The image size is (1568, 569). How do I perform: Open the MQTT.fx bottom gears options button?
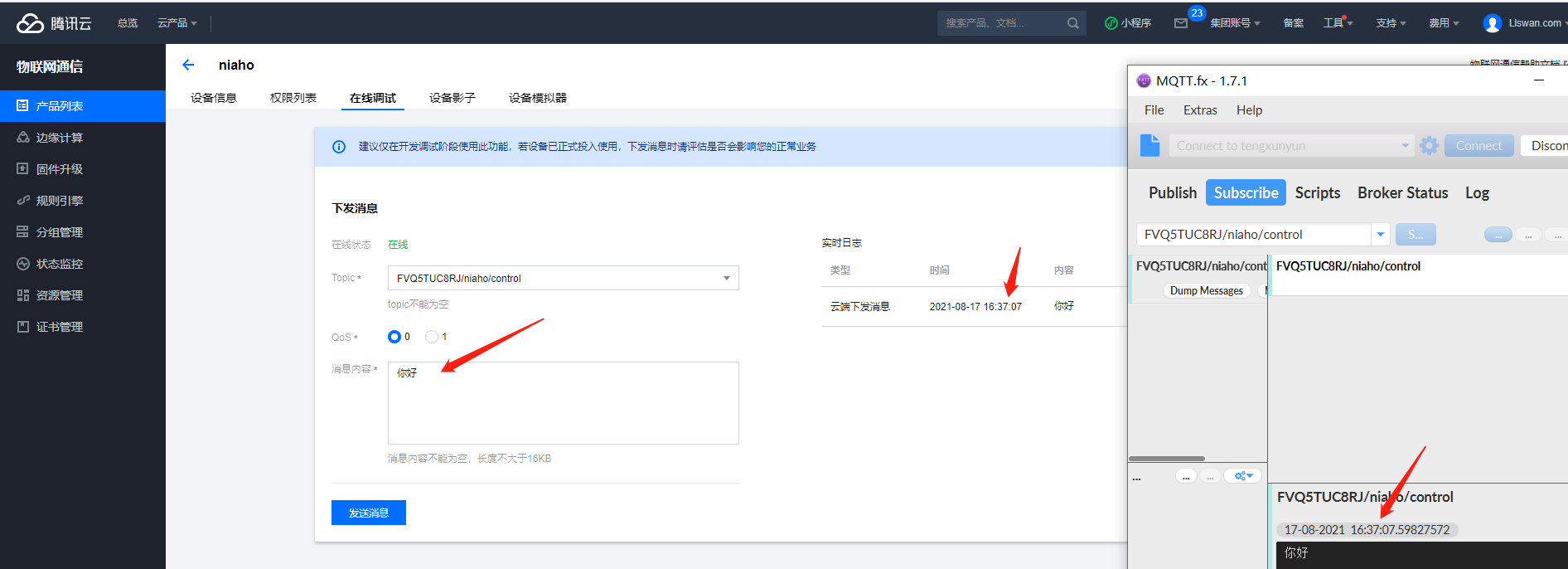click(1243, 476)
